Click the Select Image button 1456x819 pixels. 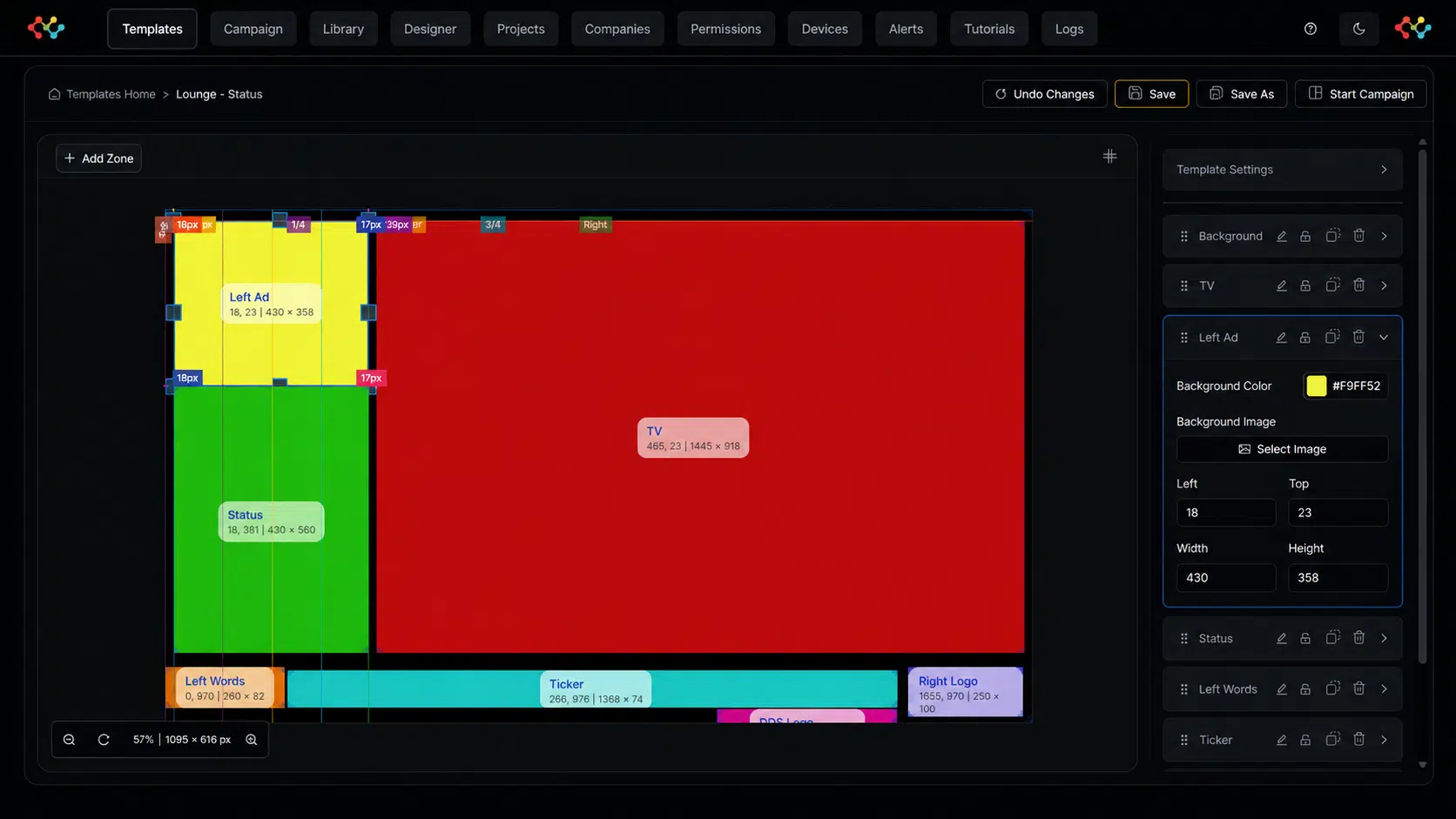click(x=1282, y=449)
